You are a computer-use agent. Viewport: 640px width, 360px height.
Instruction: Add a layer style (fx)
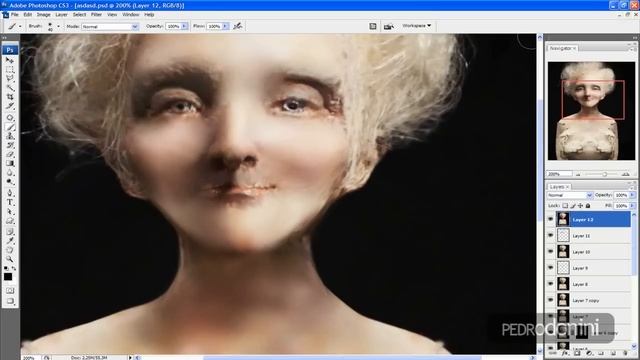[565, 353]
